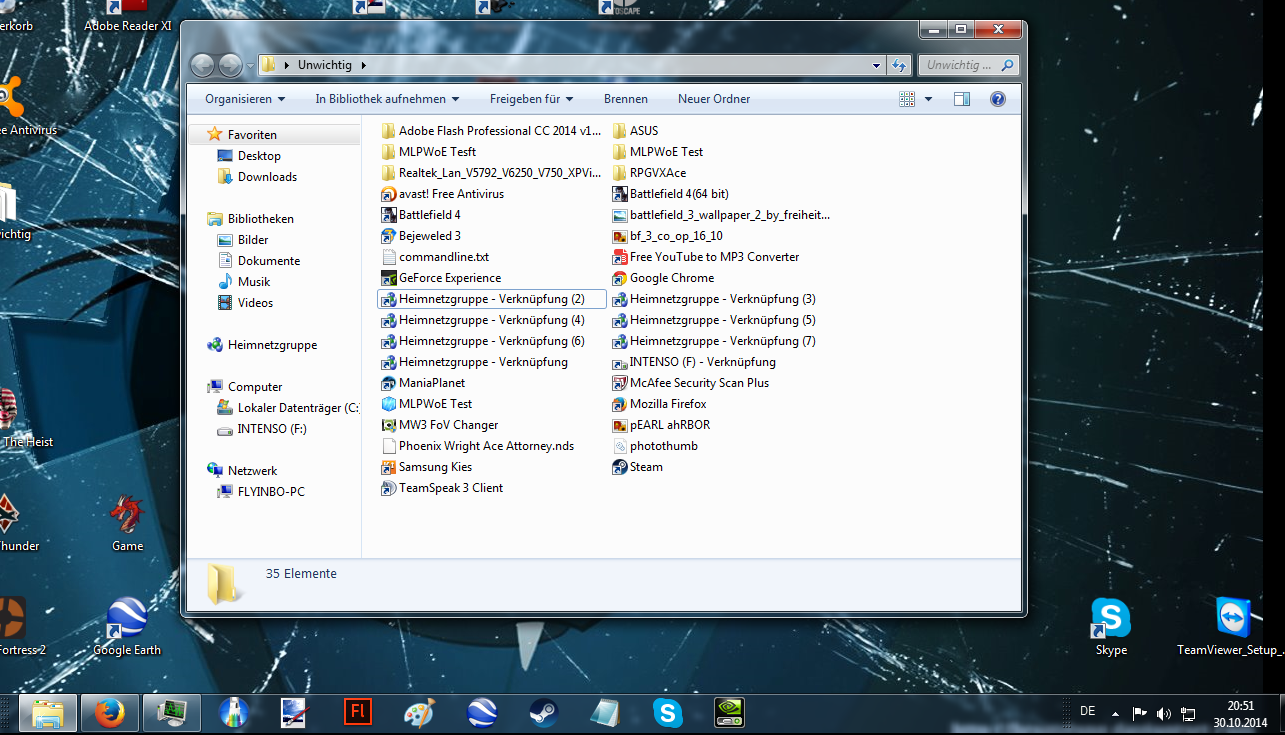Open Steam from the taskbar
The width and height of the screenshot is (1285, 735).
[544, 713]
